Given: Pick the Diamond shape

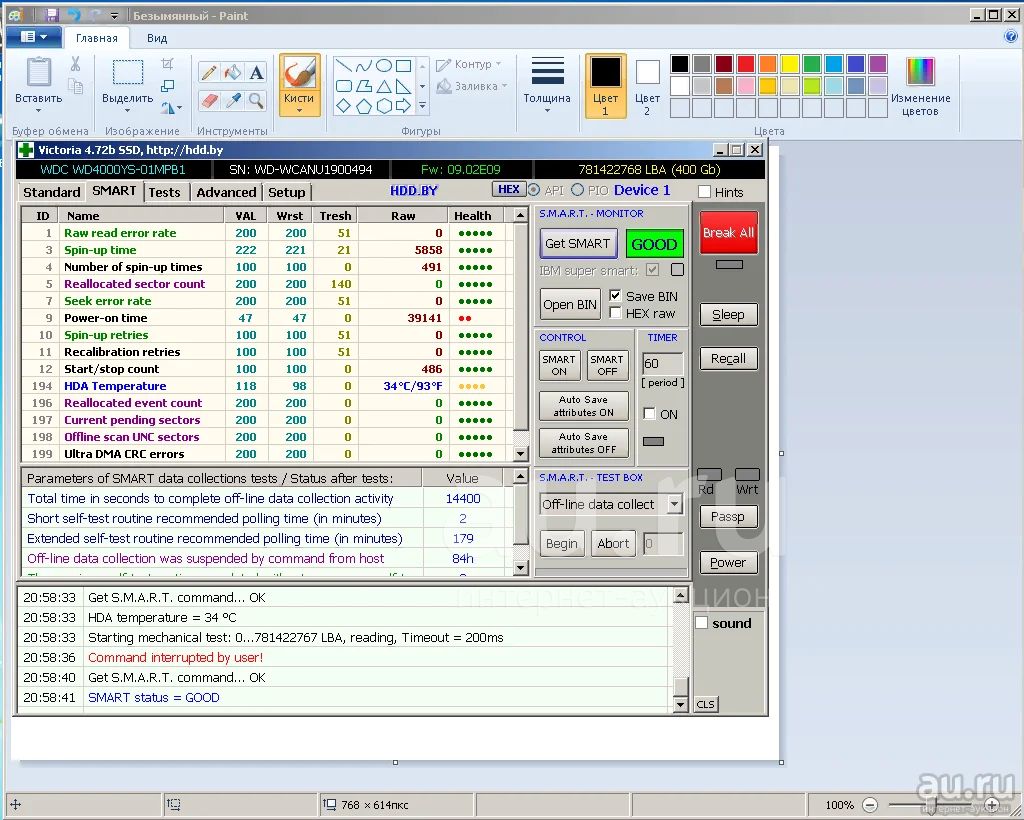Looking at the screenshot, I should 344,106.
